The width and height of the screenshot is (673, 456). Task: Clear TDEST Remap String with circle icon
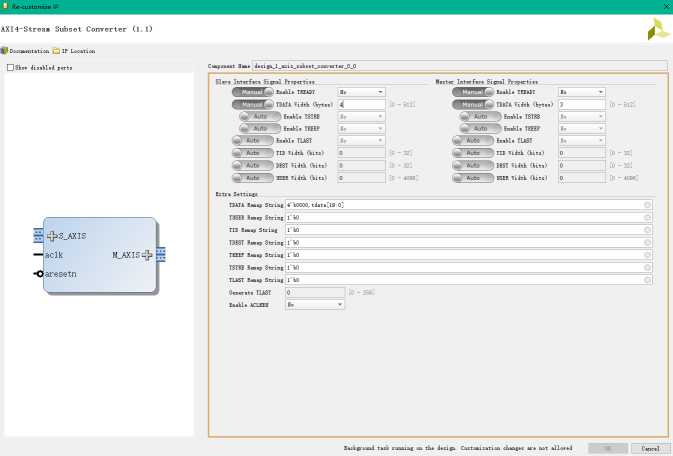pyautogui.click(x=647, y=243)
